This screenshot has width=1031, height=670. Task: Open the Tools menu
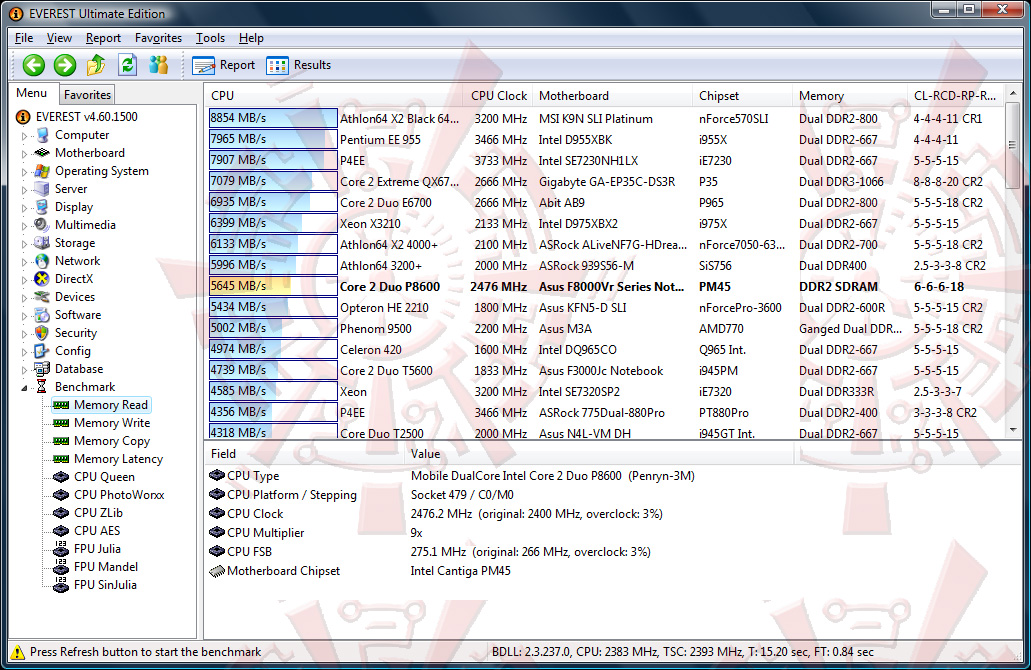coord(210,38)
